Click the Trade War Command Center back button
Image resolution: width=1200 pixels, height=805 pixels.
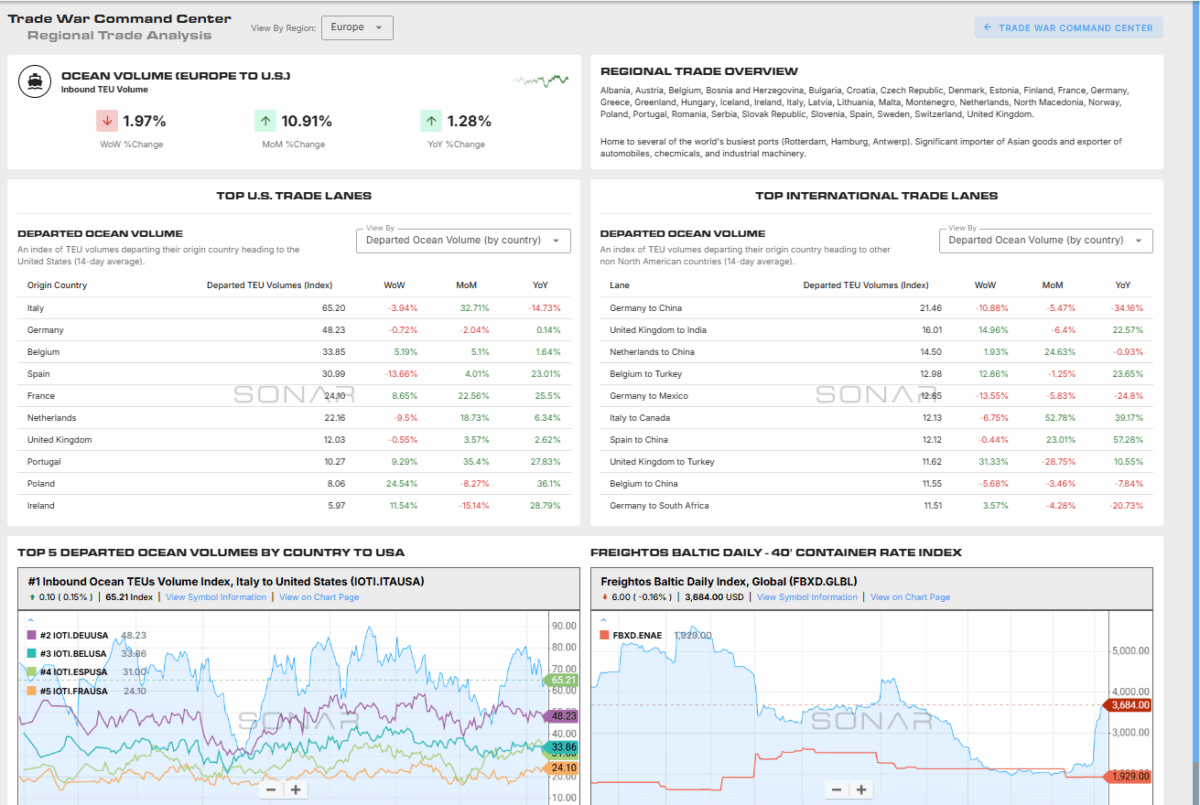[x=1068, y=28]
